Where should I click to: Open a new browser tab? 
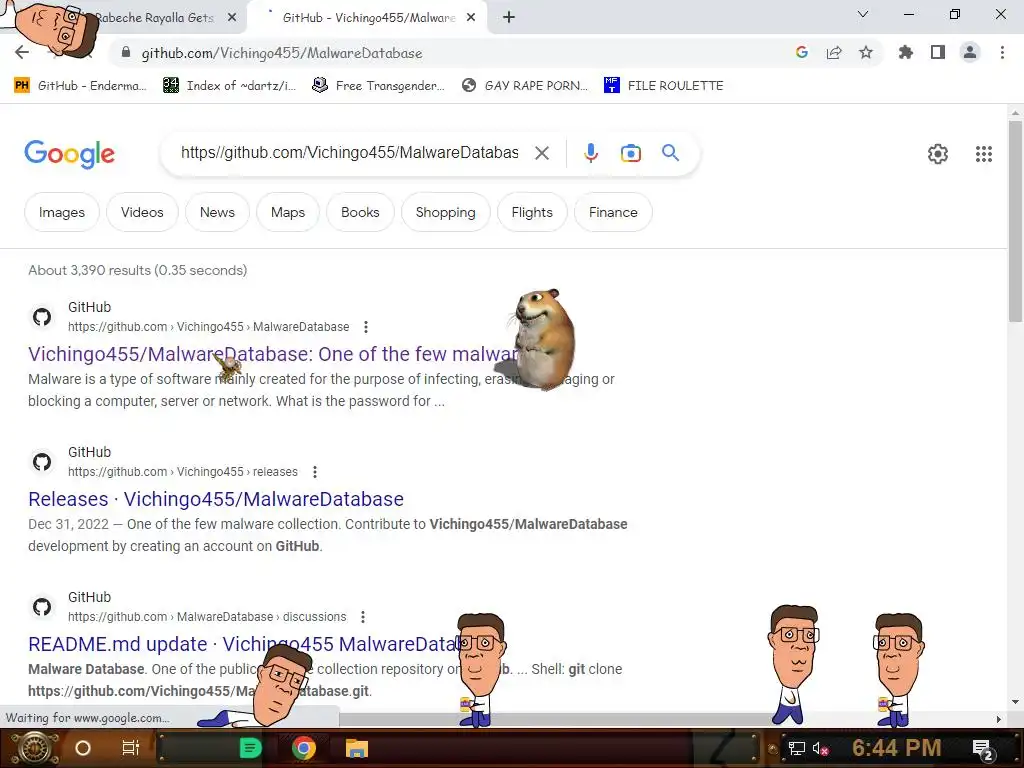coord(509,18)
